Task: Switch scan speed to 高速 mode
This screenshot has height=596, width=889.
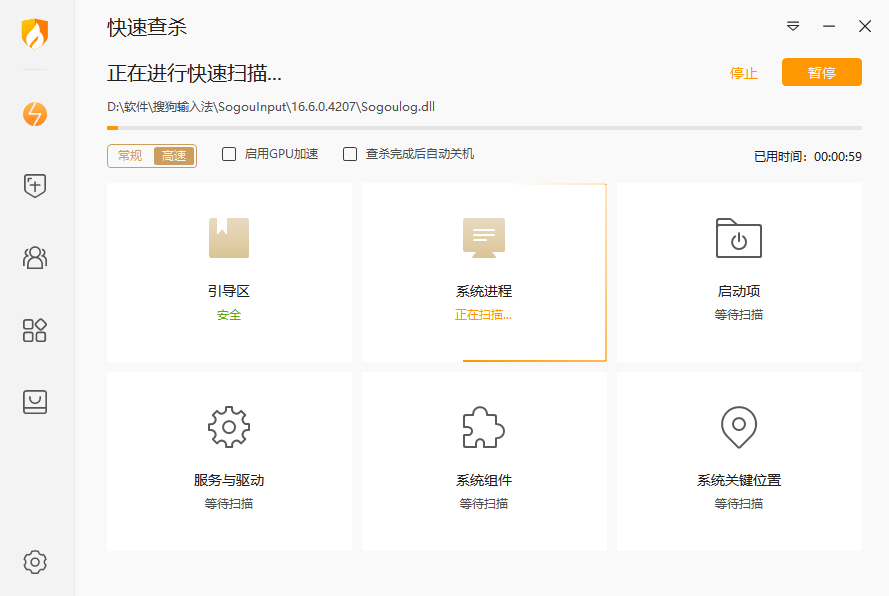Action: [x=173, y=156]
